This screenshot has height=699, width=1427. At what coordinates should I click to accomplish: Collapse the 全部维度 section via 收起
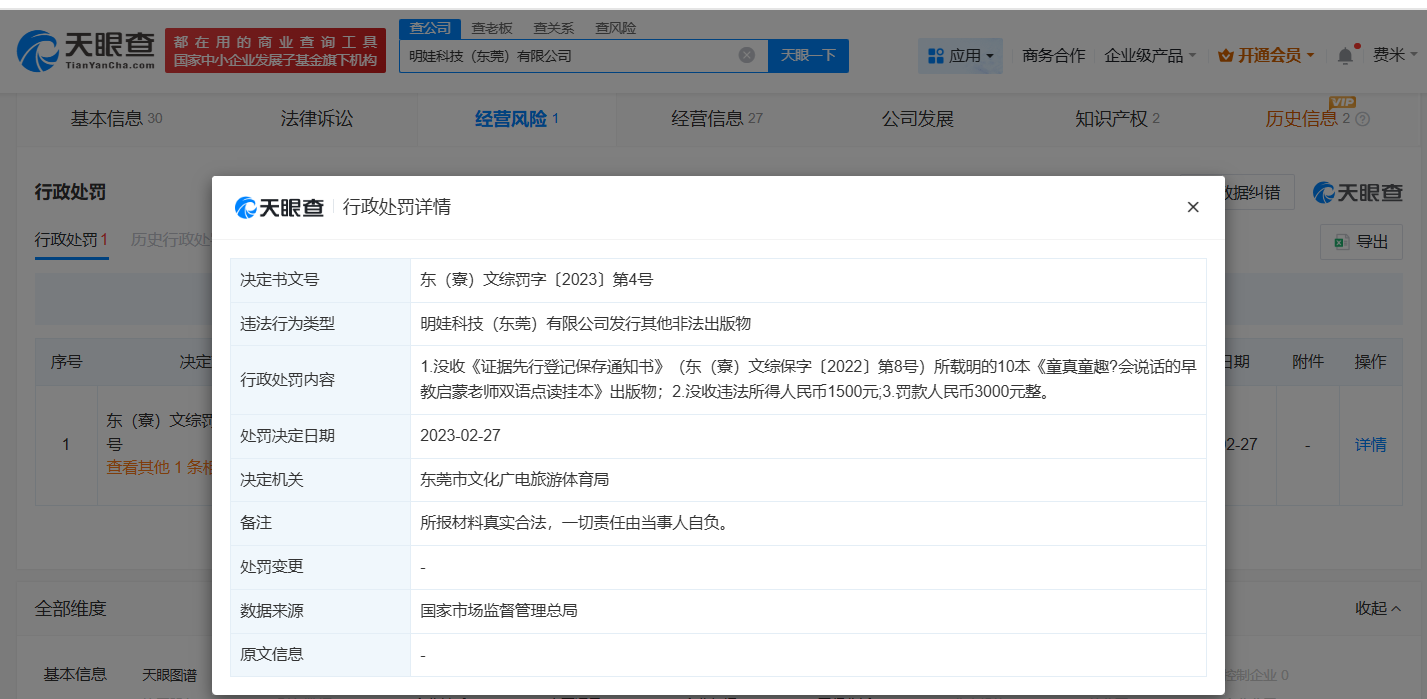pyautogui.click(x=1378, y=607)
